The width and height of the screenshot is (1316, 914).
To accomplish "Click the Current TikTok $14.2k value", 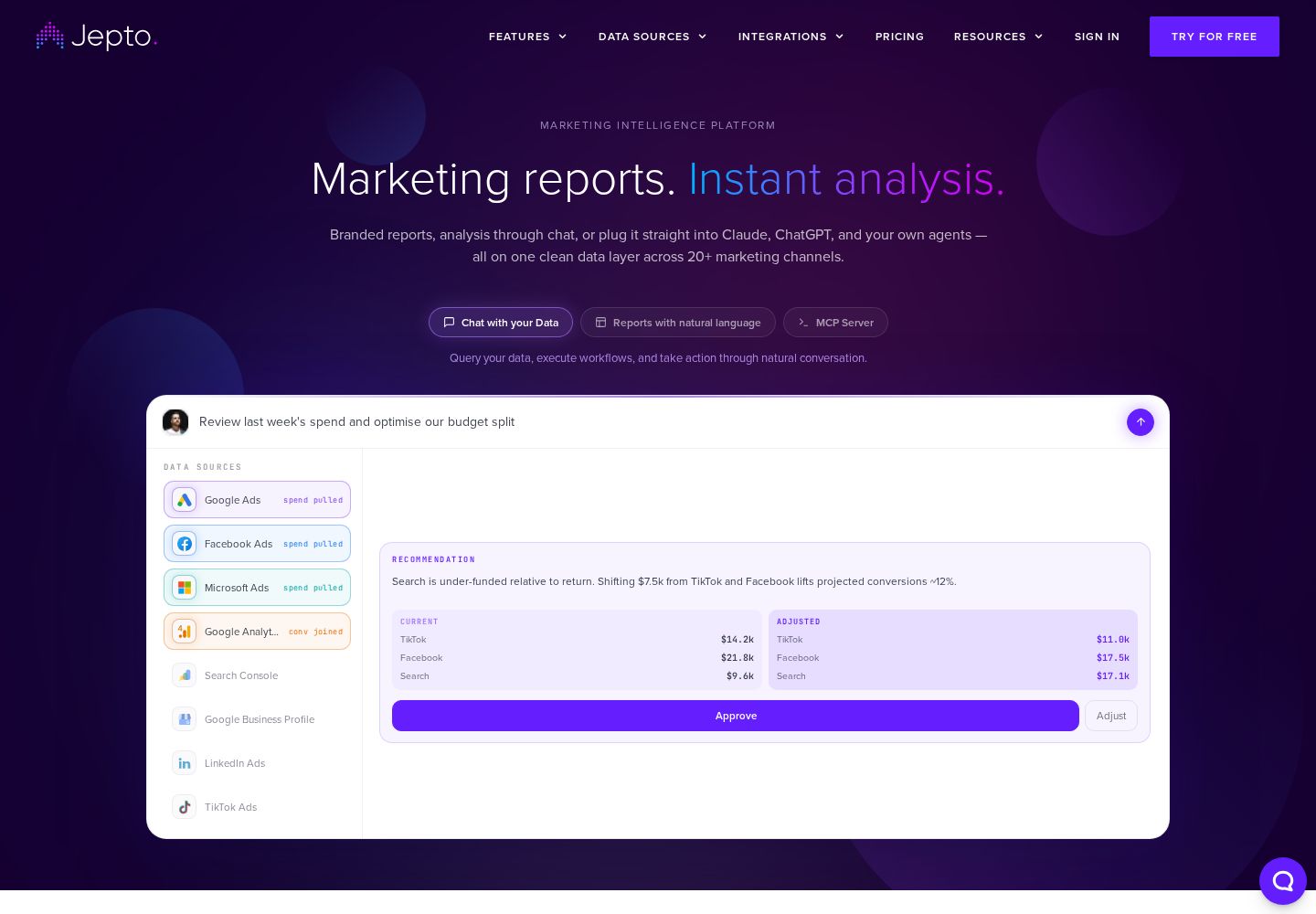I will [738, 640].
